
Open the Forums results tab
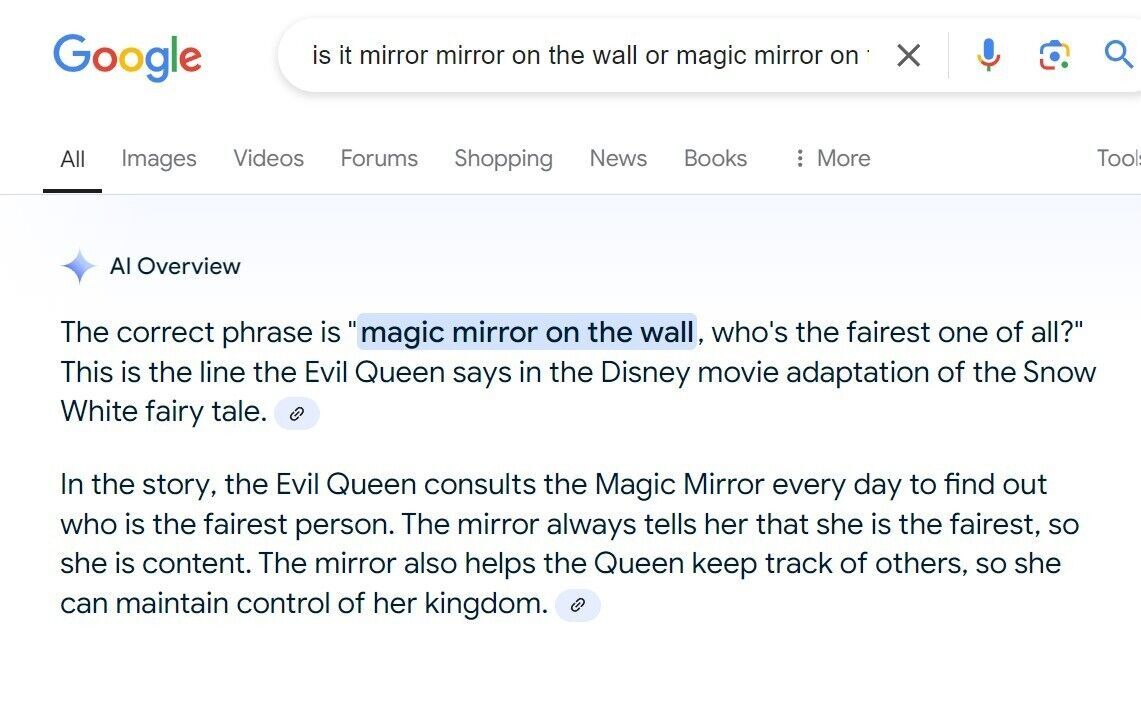point(379,158)
